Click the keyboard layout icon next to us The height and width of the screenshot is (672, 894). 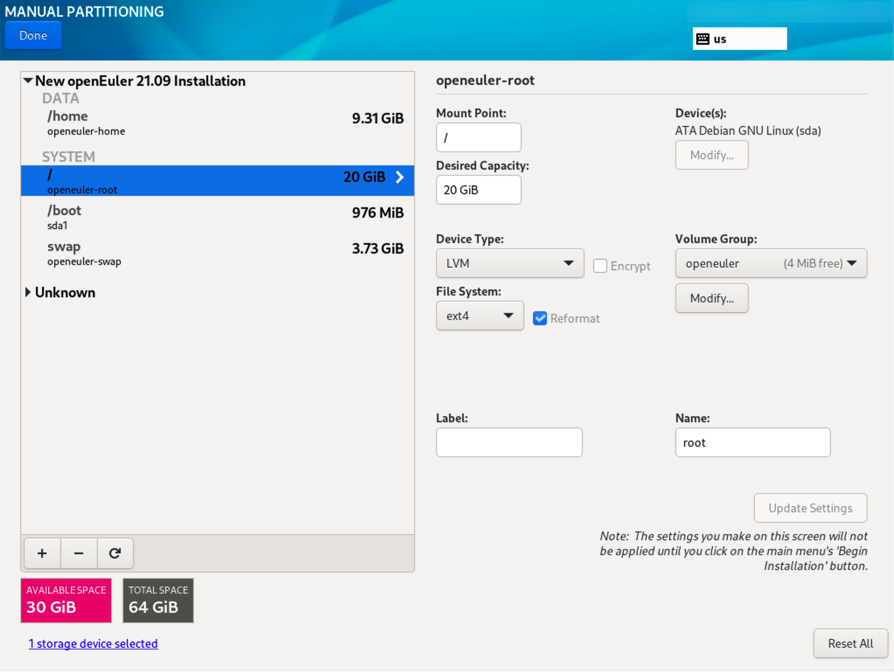click(x=703, y=39)
